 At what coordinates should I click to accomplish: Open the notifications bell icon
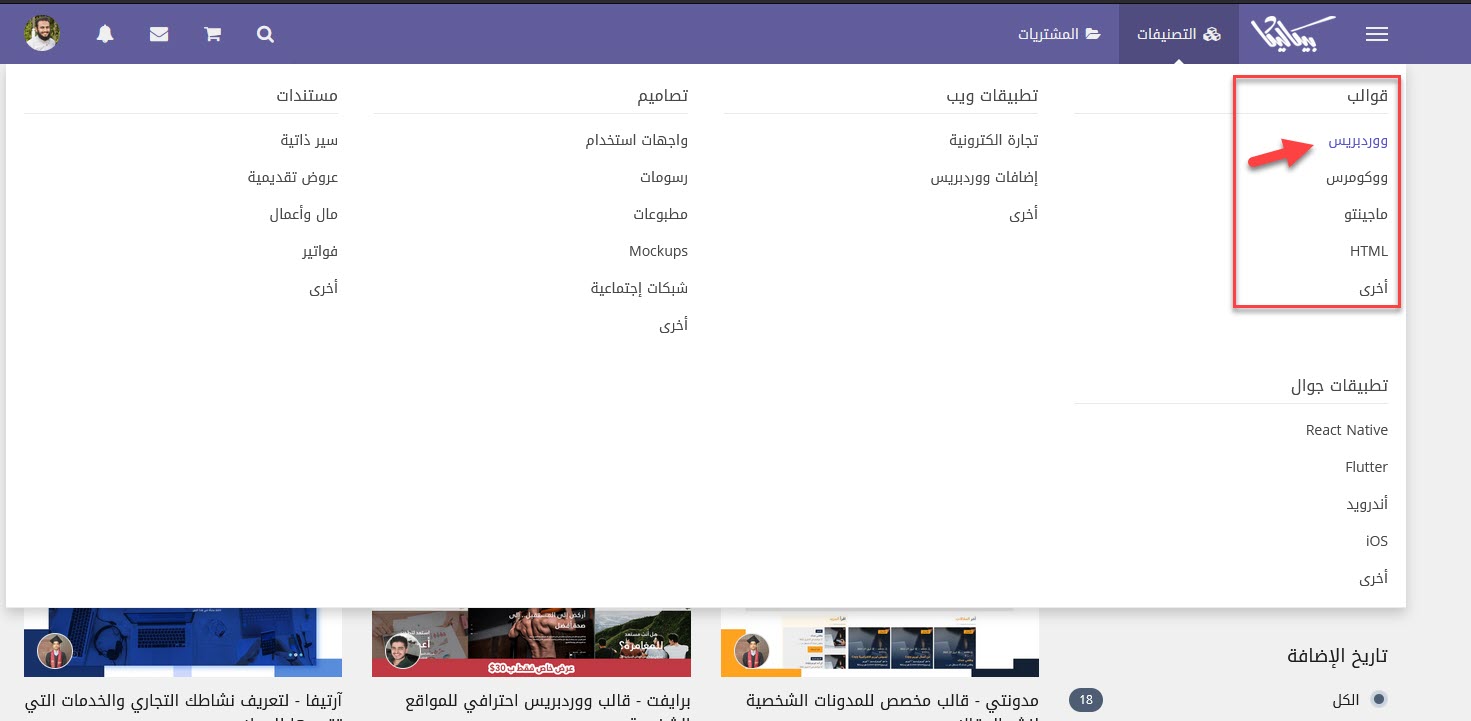pos(105,34)
